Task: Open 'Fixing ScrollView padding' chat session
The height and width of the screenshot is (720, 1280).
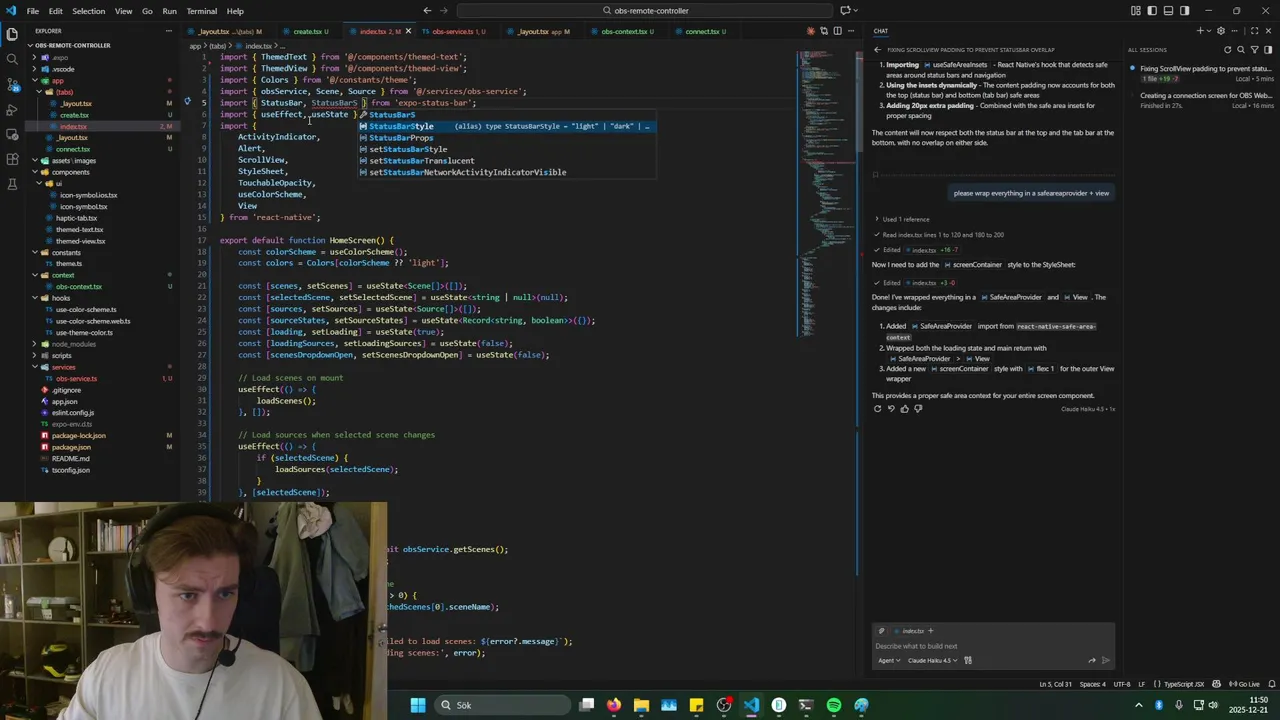Action: click(1204, 74)
